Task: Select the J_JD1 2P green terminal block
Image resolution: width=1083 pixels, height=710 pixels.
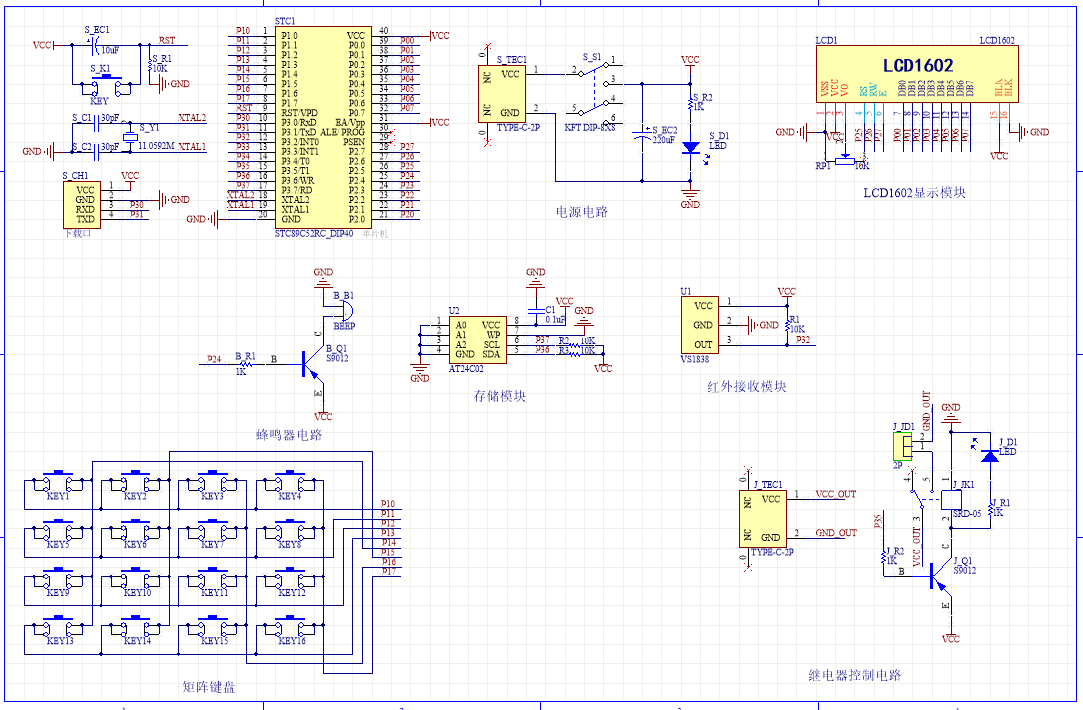Action: tap(903, 447)
